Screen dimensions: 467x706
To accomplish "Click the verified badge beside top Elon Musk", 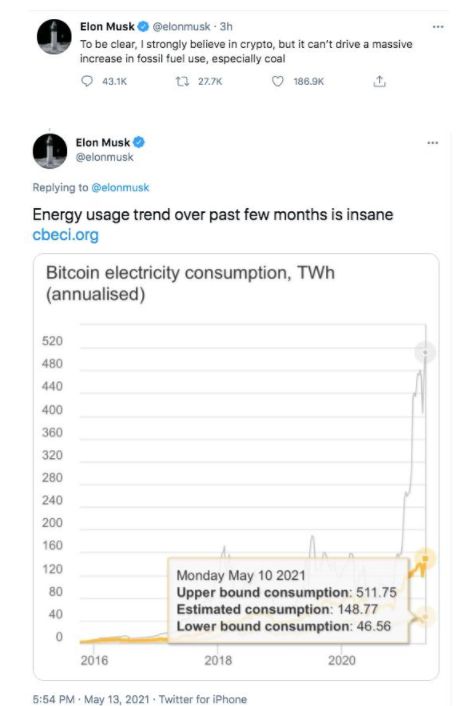I will click(x=143, y=27).
